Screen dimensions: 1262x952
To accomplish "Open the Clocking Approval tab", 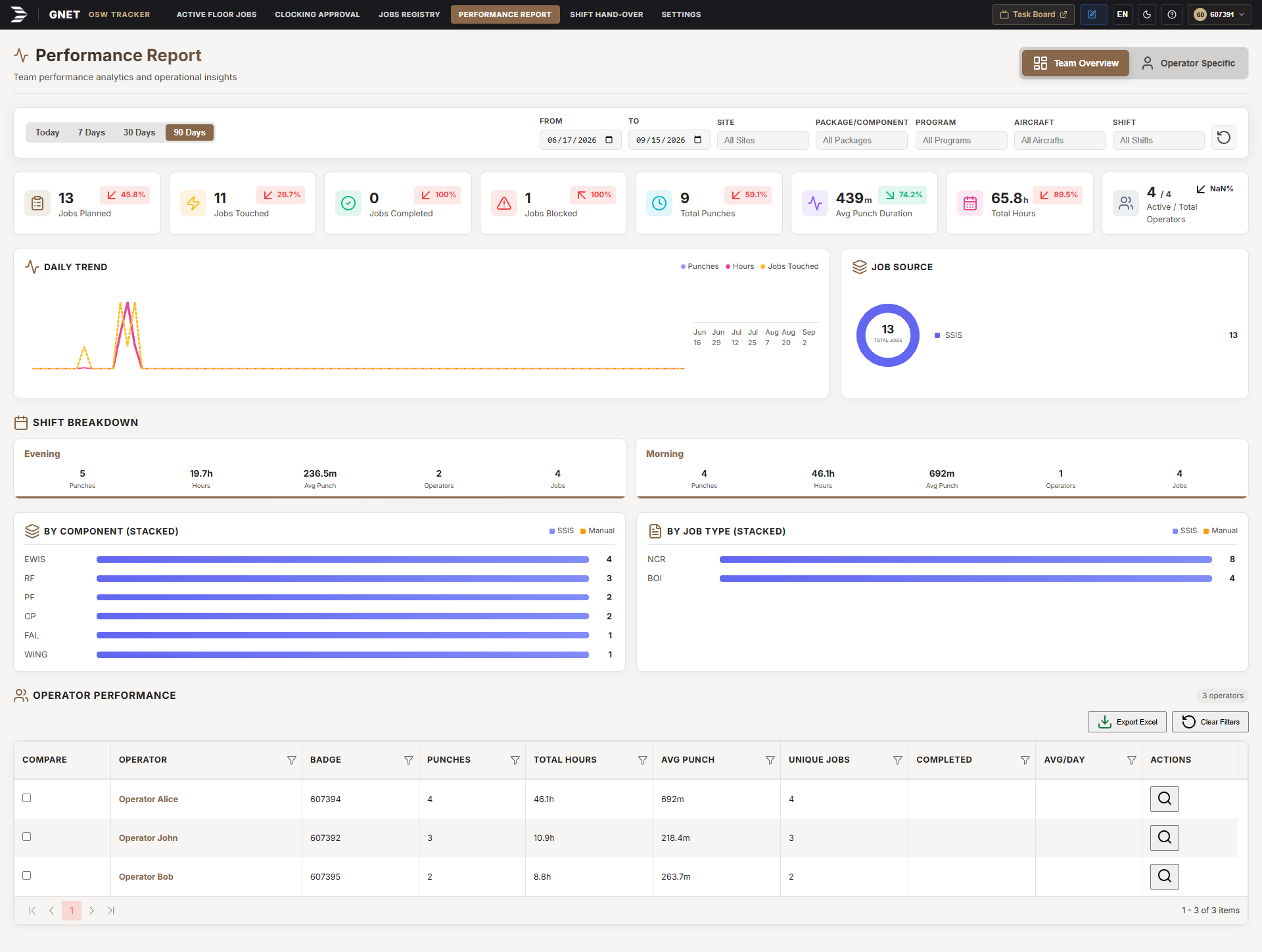I will (x=317, y=14).
